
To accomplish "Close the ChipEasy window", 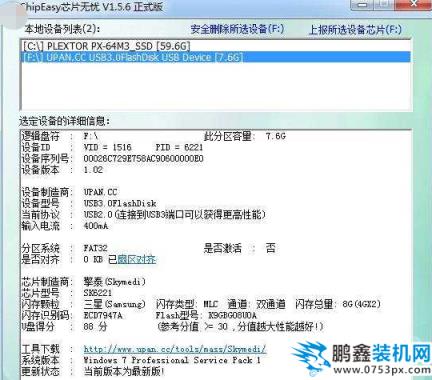I will [x=413, y=4].
